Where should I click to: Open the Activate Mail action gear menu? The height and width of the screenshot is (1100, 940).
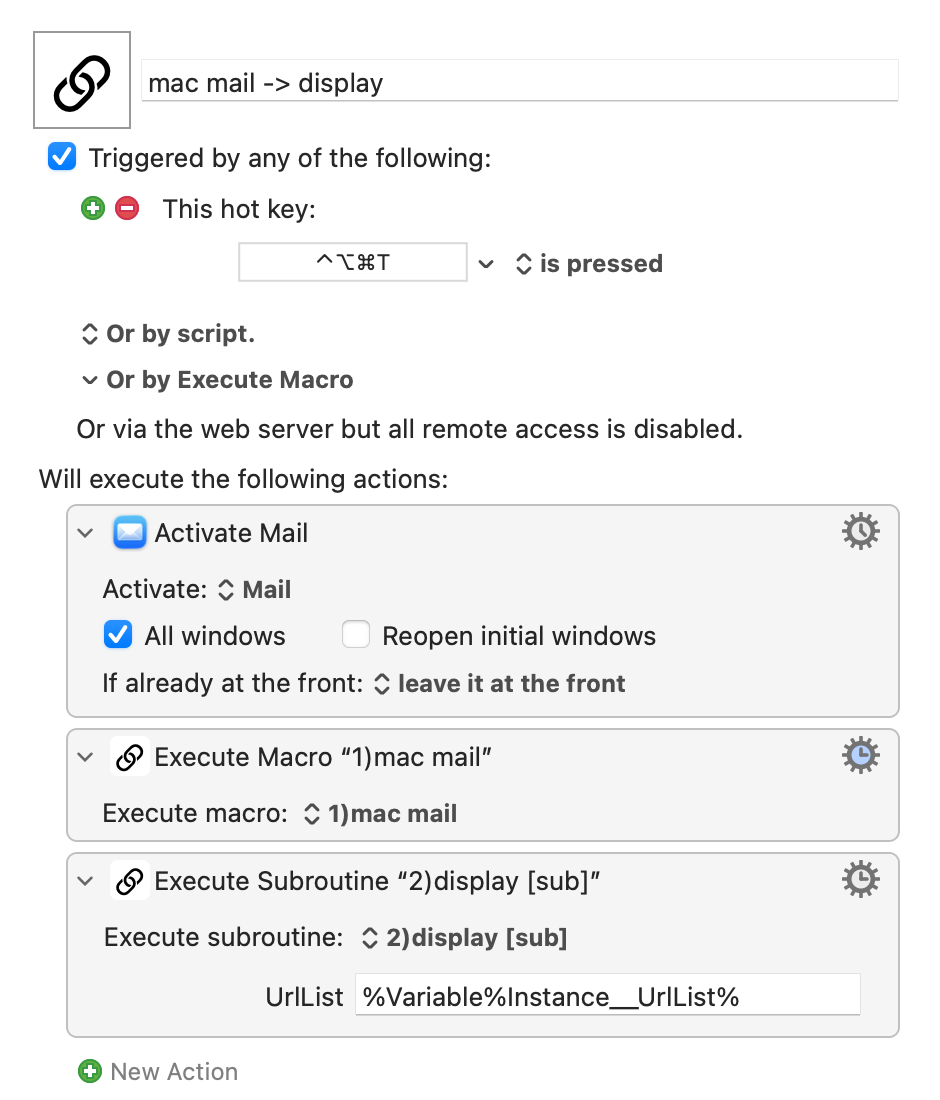coord(860,531)
